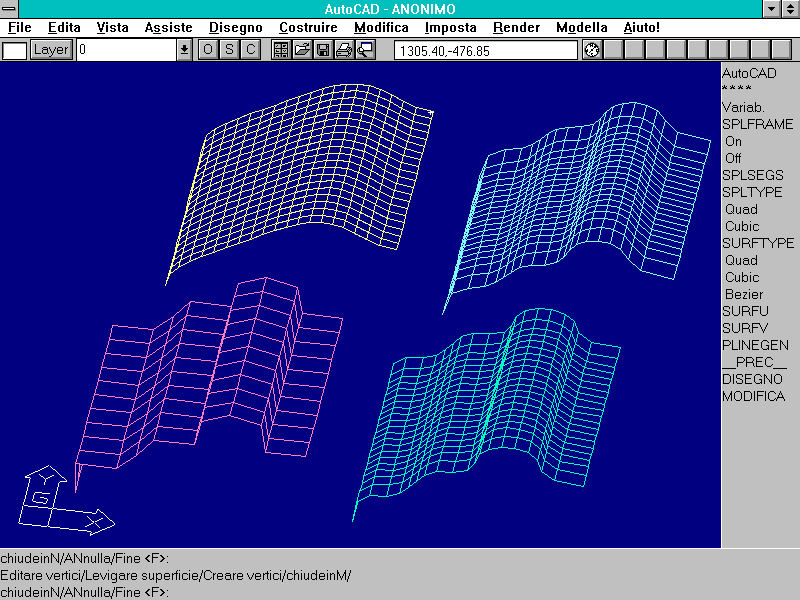Viewport: 800px width, 600px height.
Task: Choose Off under SPLFRAME
Action: (733, 158)
